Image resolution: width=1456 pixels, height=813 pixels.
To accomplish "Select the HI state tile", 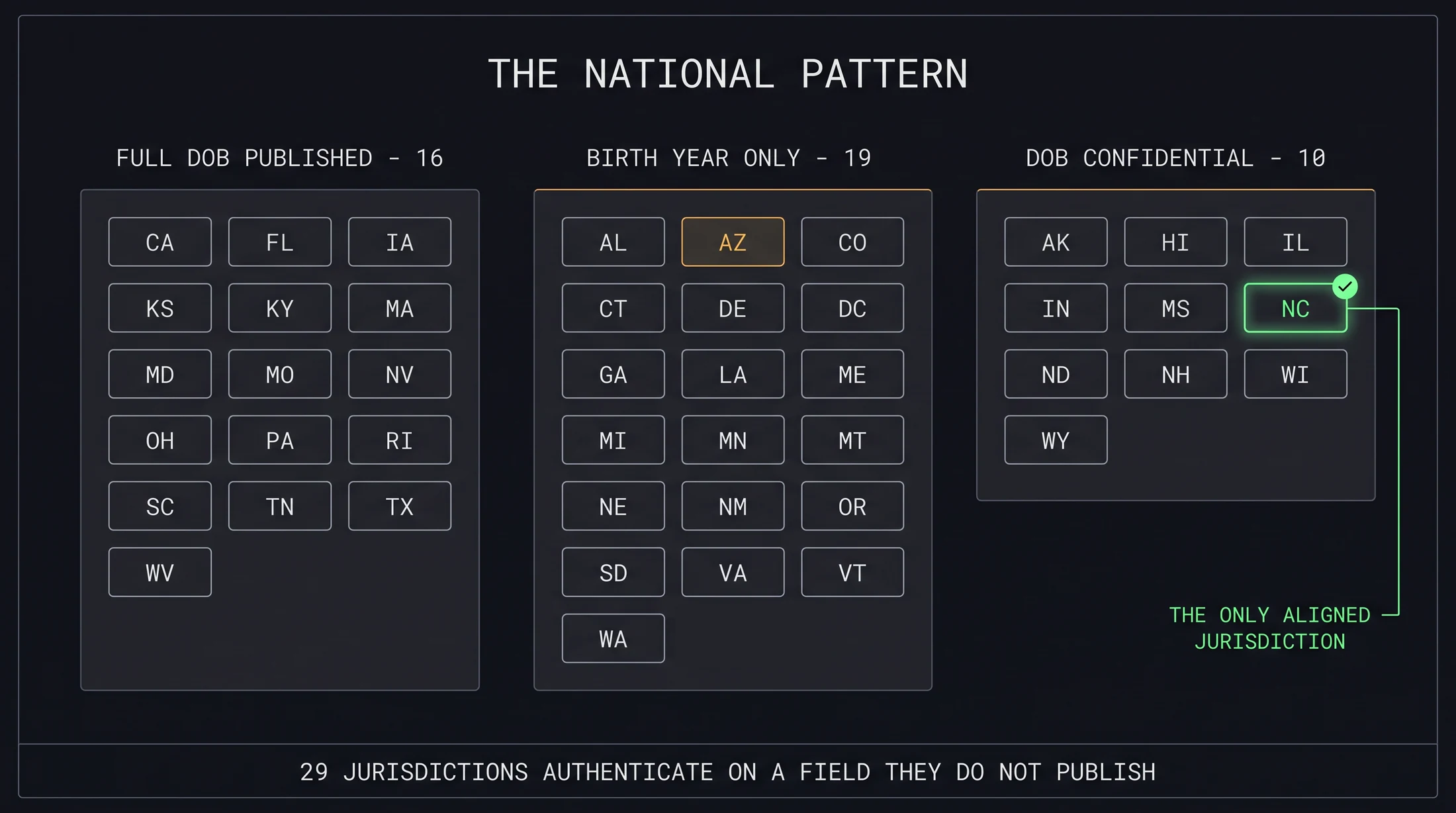I will pos(1175,242).
